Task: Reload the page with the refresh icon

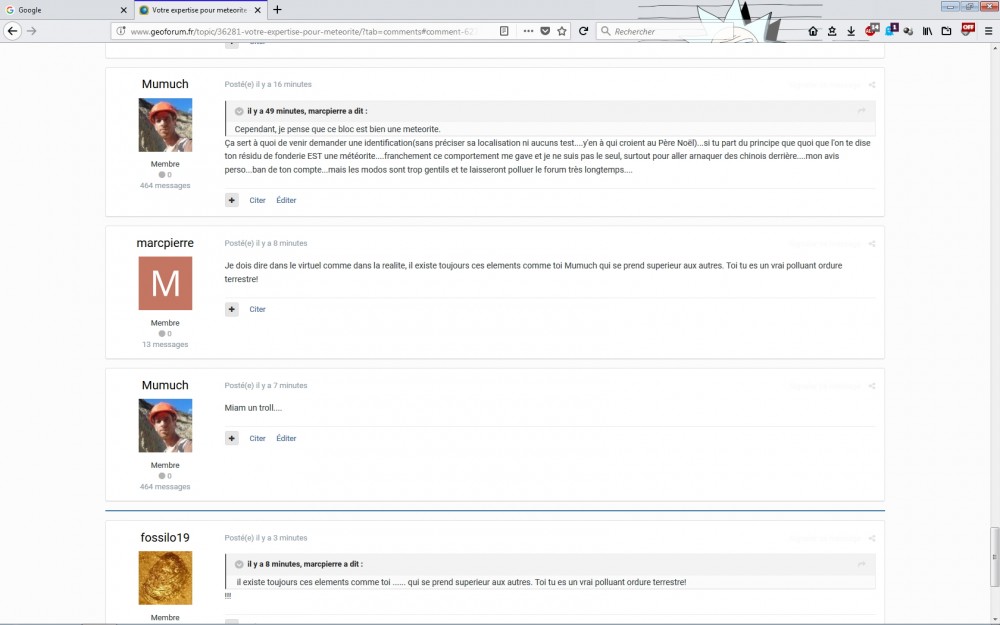Action: [x=583, y=31]
